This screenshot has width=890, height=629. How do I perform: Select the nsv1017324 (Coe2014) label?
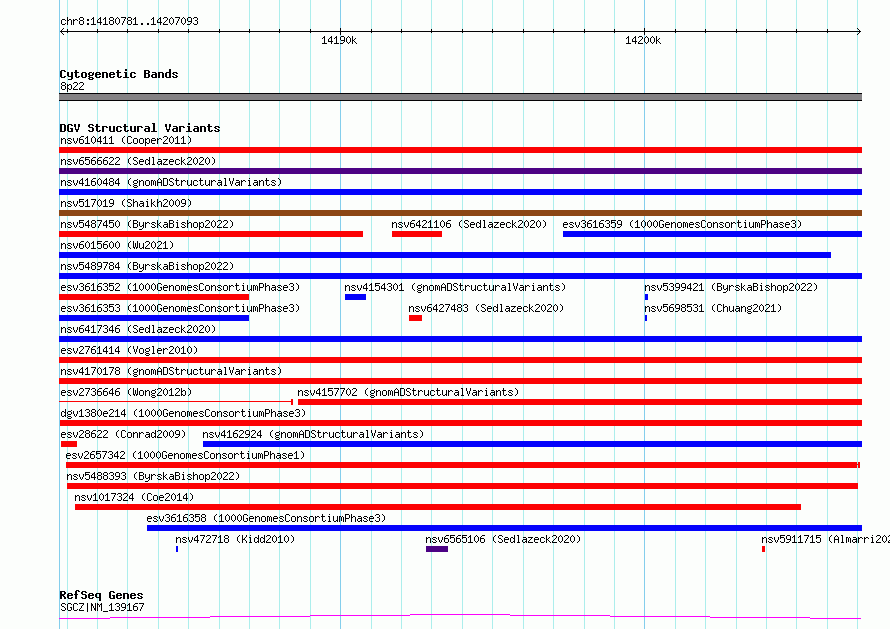[x=134, y=497]
